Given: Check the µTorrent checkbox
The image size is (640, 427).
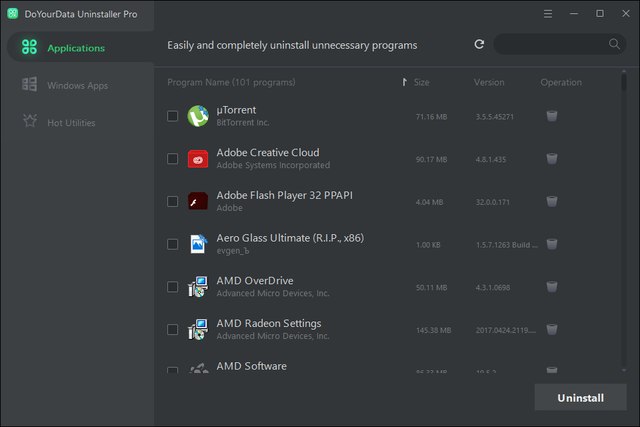Looking at the screenshot, I should [173, 116].
